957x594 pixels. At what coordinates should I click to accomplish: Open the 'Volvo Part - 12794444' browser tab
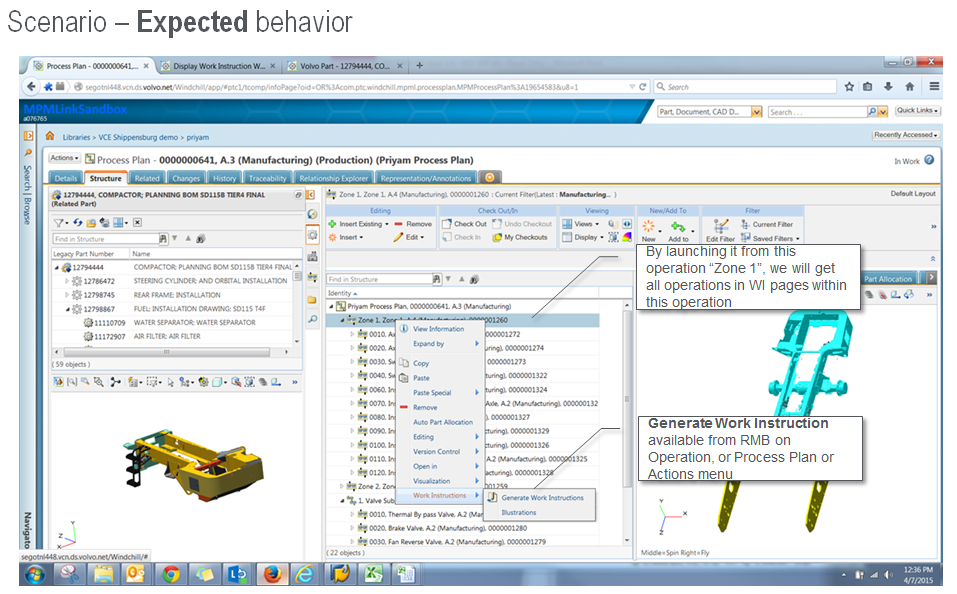point(344,66)
